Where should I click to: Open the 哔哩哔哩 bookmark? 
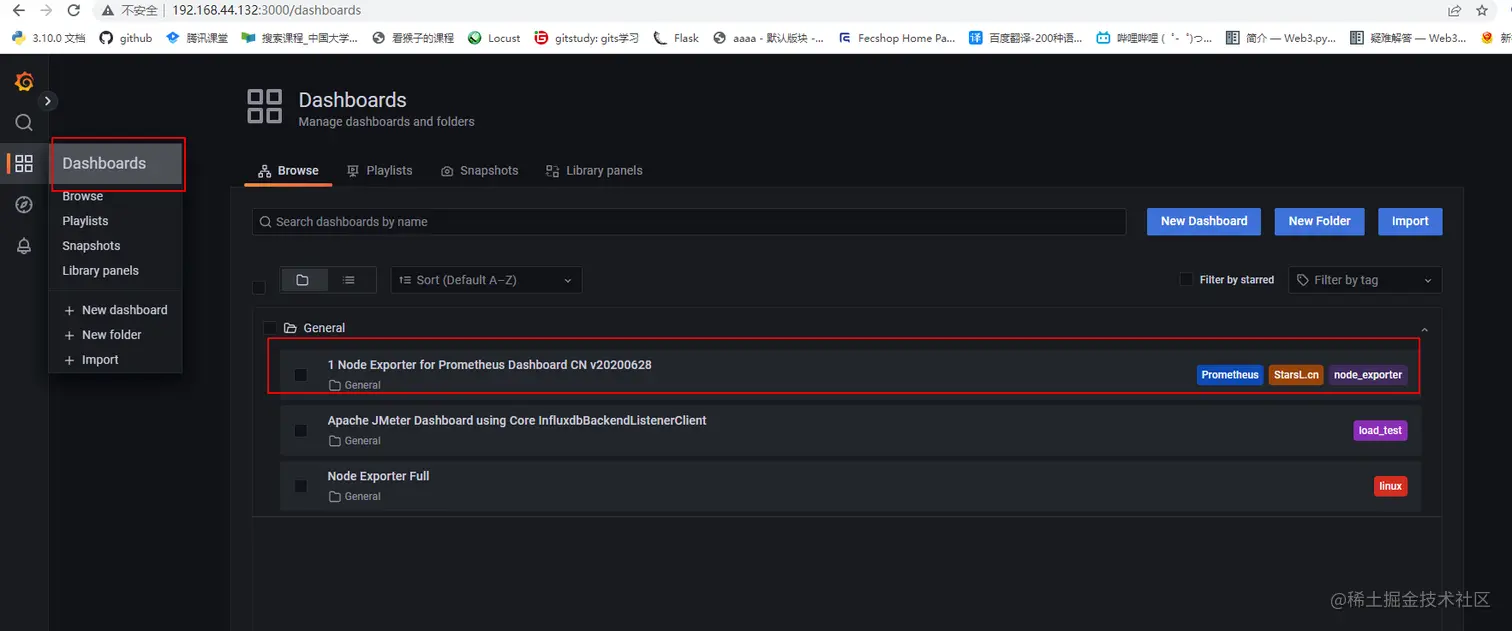pyautogui.click(x=1154, y=38)
